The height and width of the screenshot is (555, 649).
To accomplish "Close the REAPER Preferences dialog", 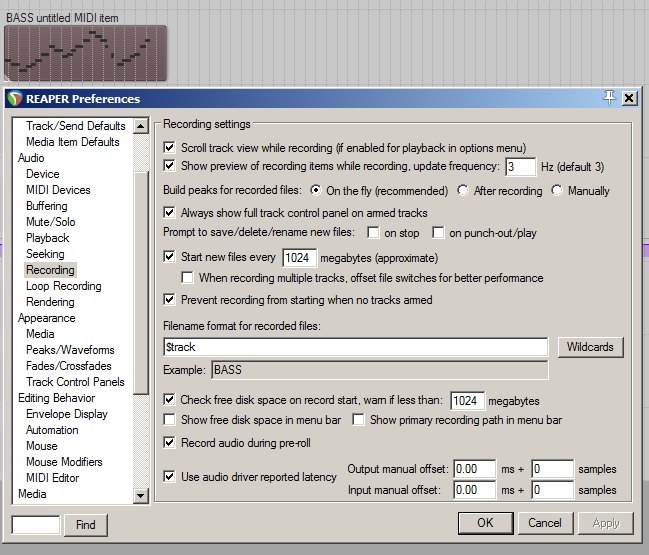I will (x=629, y=98).
